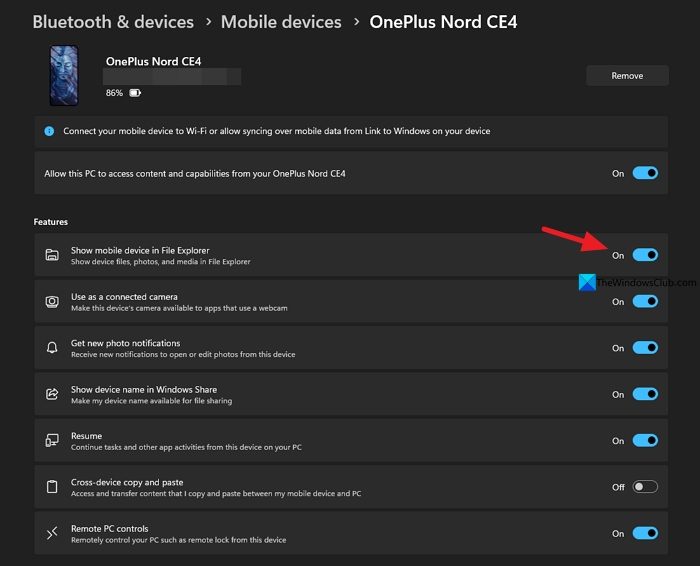Enable Cross-device copy and paste
The height and width of the screenshot is (566, 700).
pos(645,487)
